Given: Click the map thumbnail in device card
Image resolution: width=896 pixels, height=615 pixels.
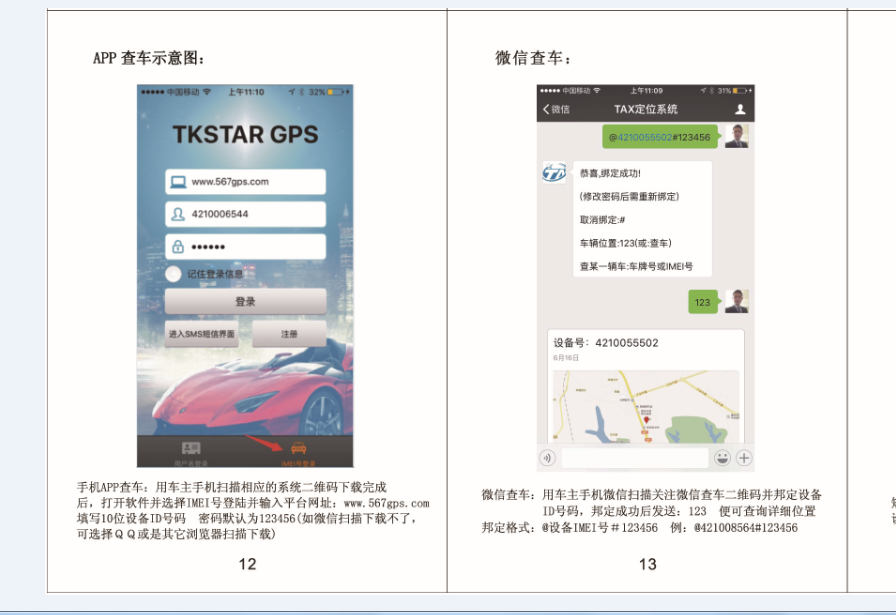Looking at the screenshot, I should coord(646,406).
